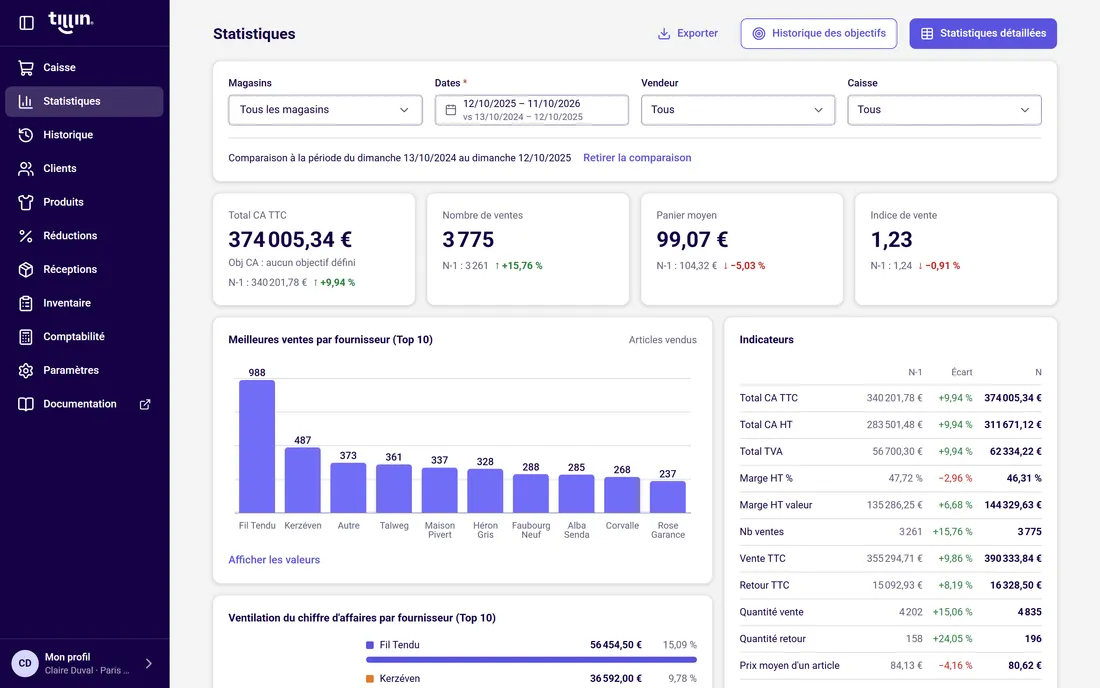Click Prix moyen d'un article row
Viewport: 1100px width, 688px height.
890,666
